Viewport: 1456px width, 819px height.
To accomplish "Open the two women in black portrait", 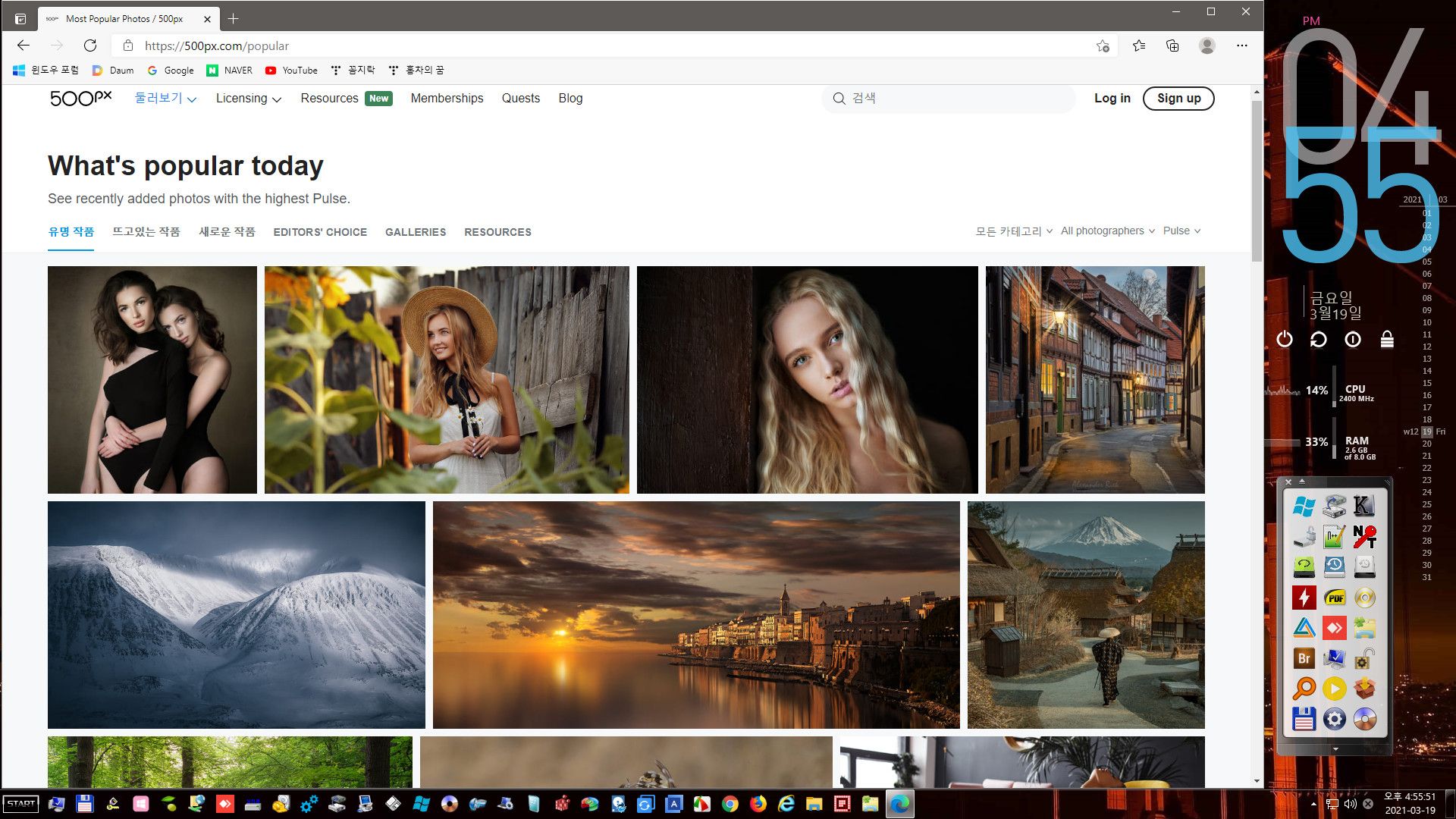I will [x=152, y=380].
